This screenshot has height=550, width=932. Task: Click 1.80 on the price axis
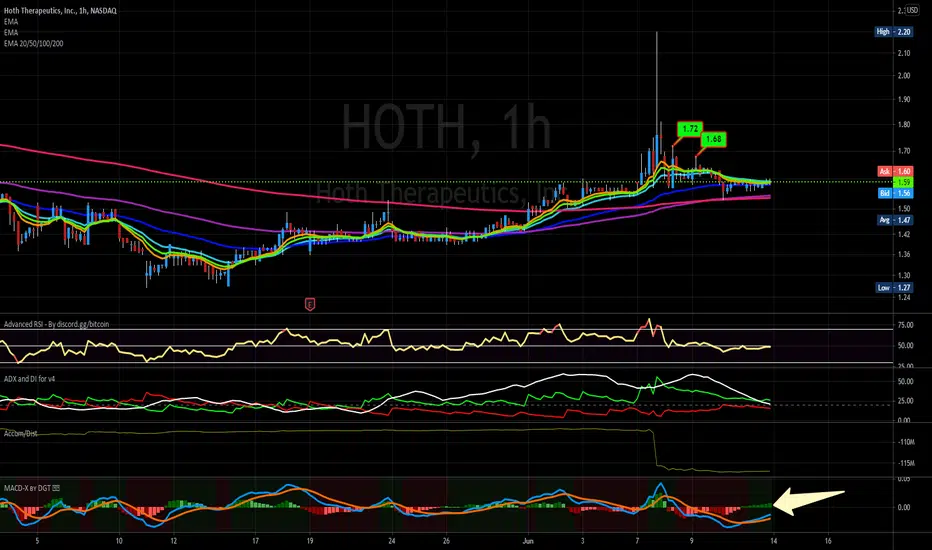[904, 125]
